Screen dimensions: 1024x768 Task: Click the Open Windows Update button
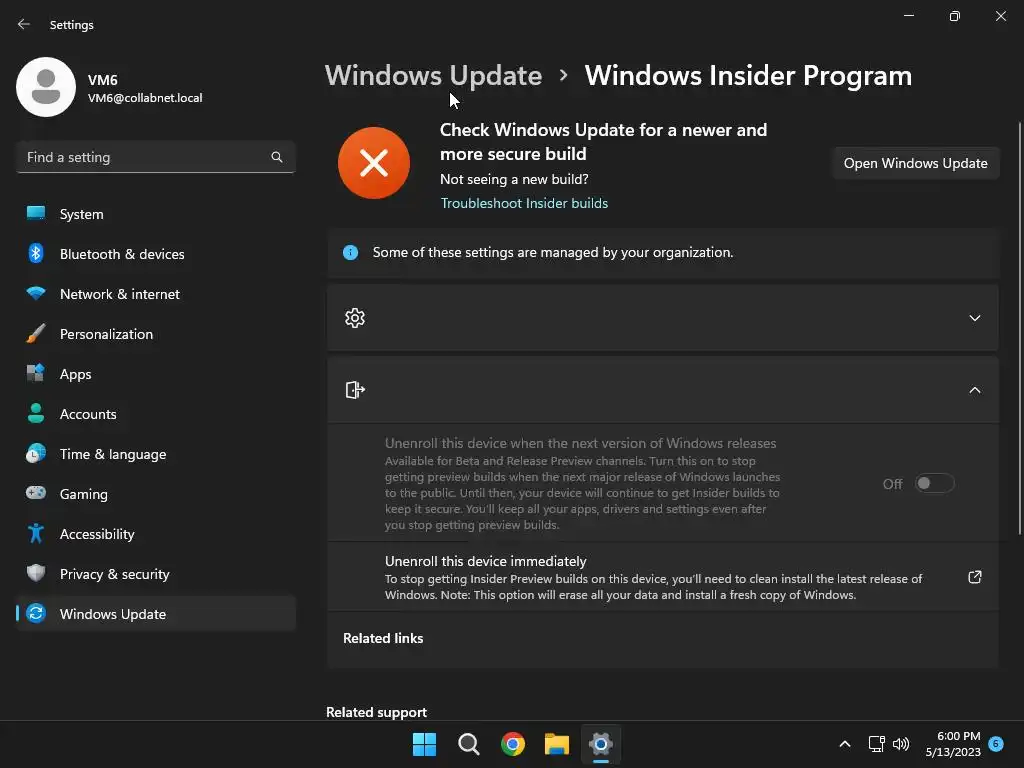point(916,163)
